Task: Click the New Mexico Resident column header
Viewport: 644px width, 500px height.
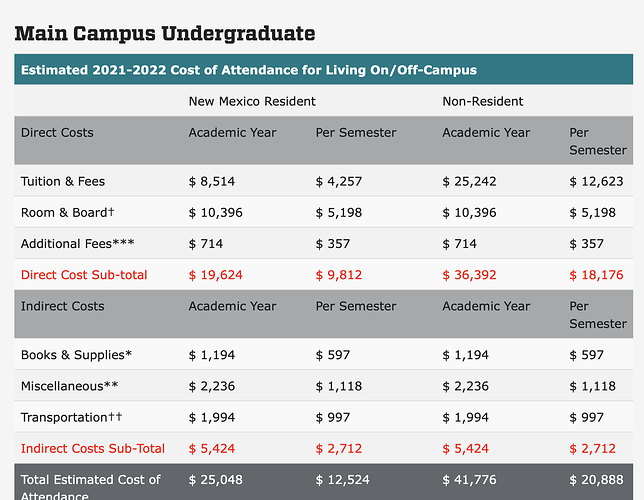Action: tap(252, 101)
